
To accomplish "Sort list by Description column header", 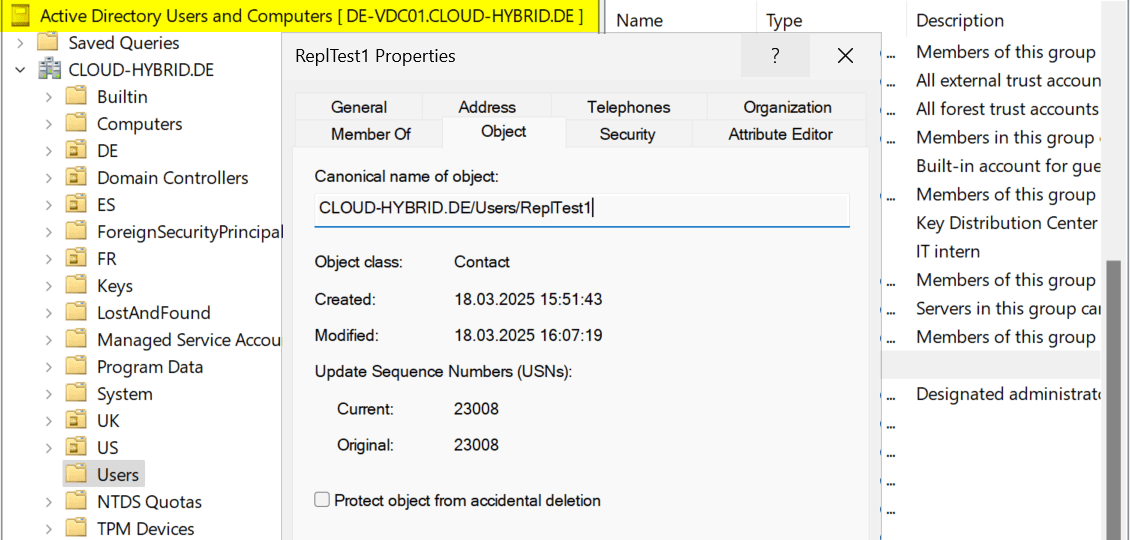I will pos(960,20).
